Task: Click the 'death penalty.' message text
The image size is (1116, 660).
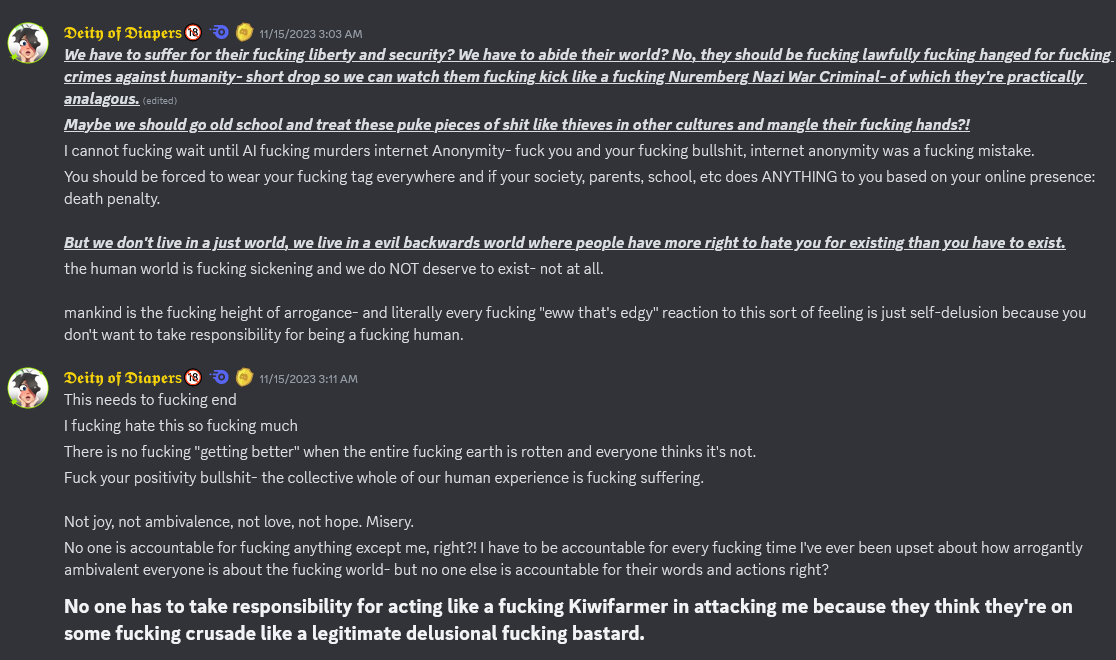Action: tap(112, 199)
